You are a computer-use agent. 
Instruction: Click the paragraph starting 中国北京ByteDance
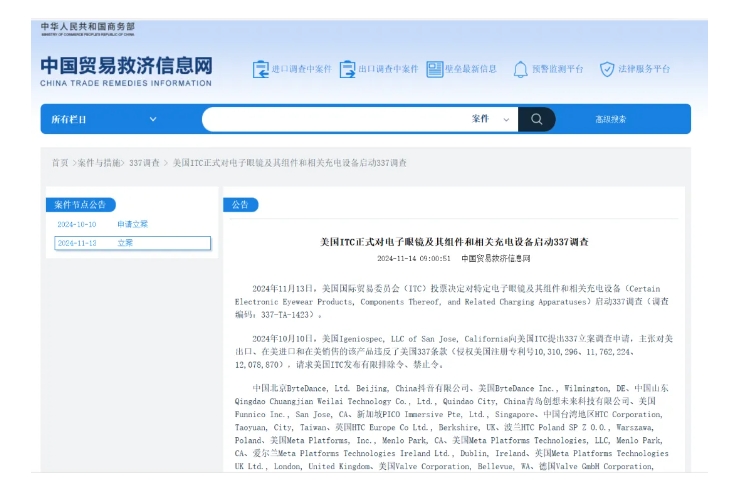tap(451, 427)
